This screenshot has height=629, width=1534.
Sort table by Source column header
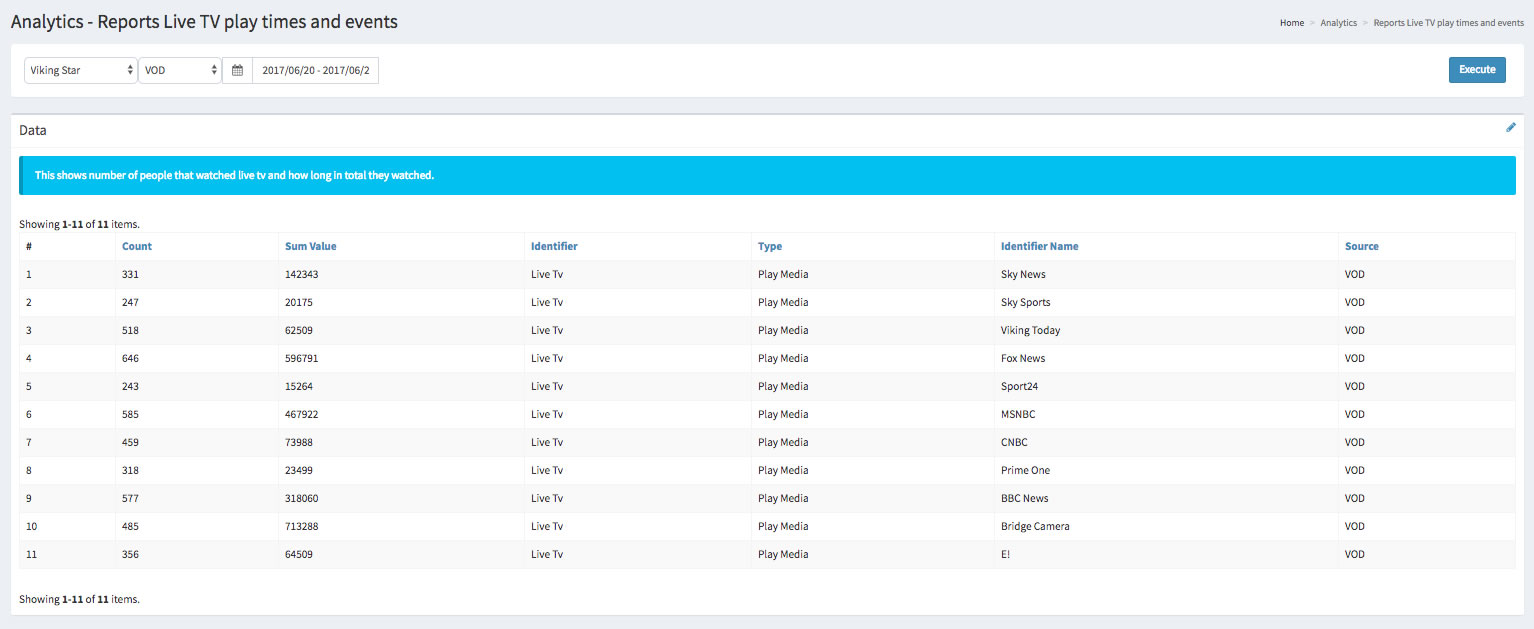[x=1361, y=246]
